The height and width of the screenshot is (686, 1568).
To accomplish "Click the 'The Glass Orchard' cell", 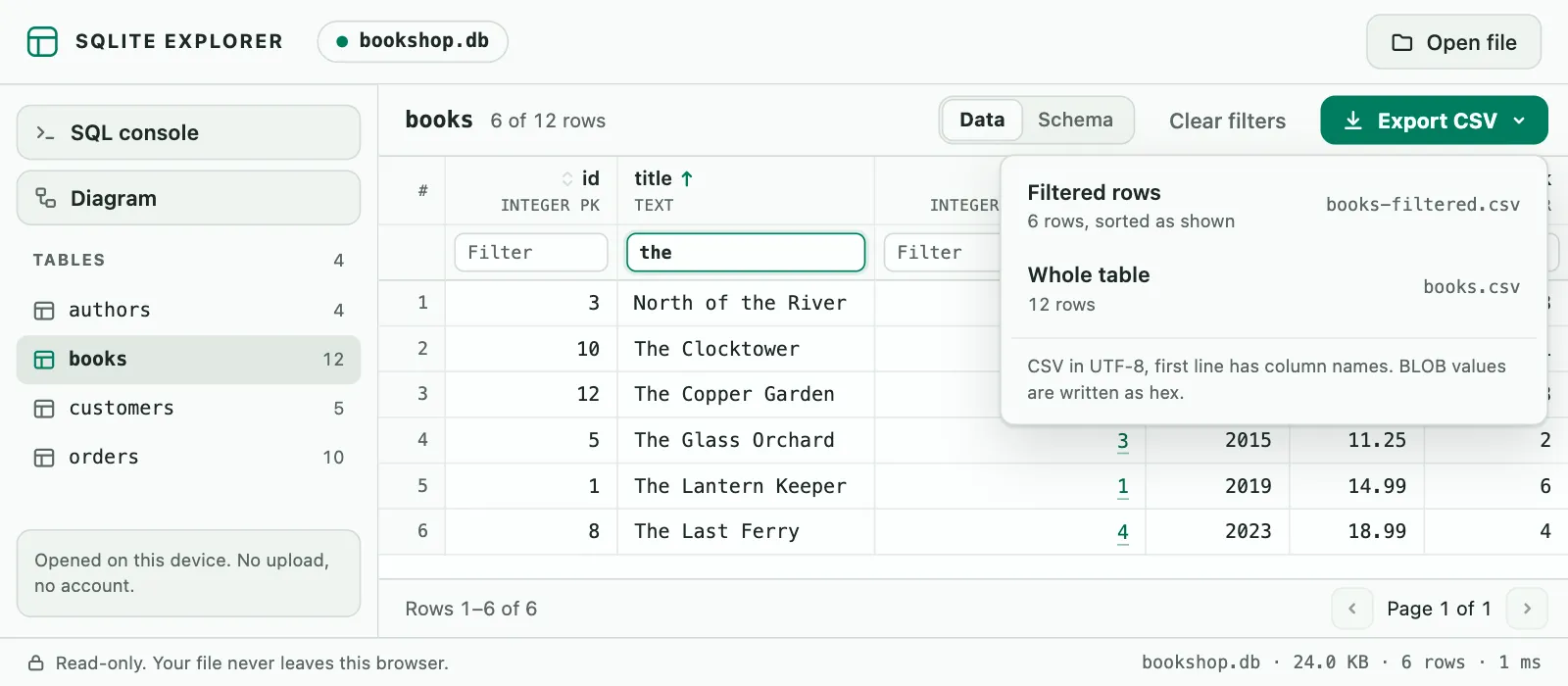I will coord(746,440).
